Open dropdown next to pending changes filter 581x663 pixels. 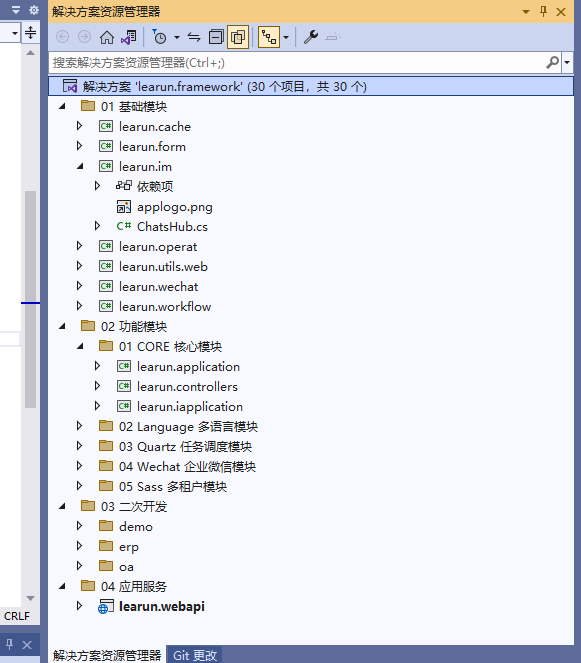coord(177,37)
